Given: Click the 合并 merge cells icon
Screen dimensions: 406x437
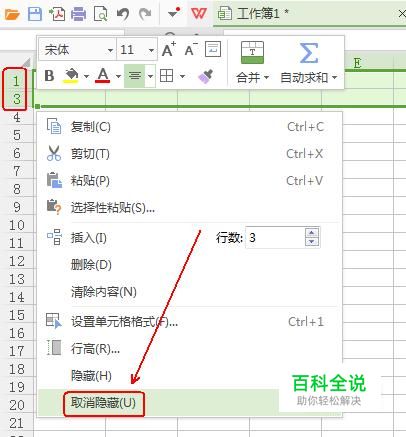Looking at the screenshot, I should tap(252, 53).
